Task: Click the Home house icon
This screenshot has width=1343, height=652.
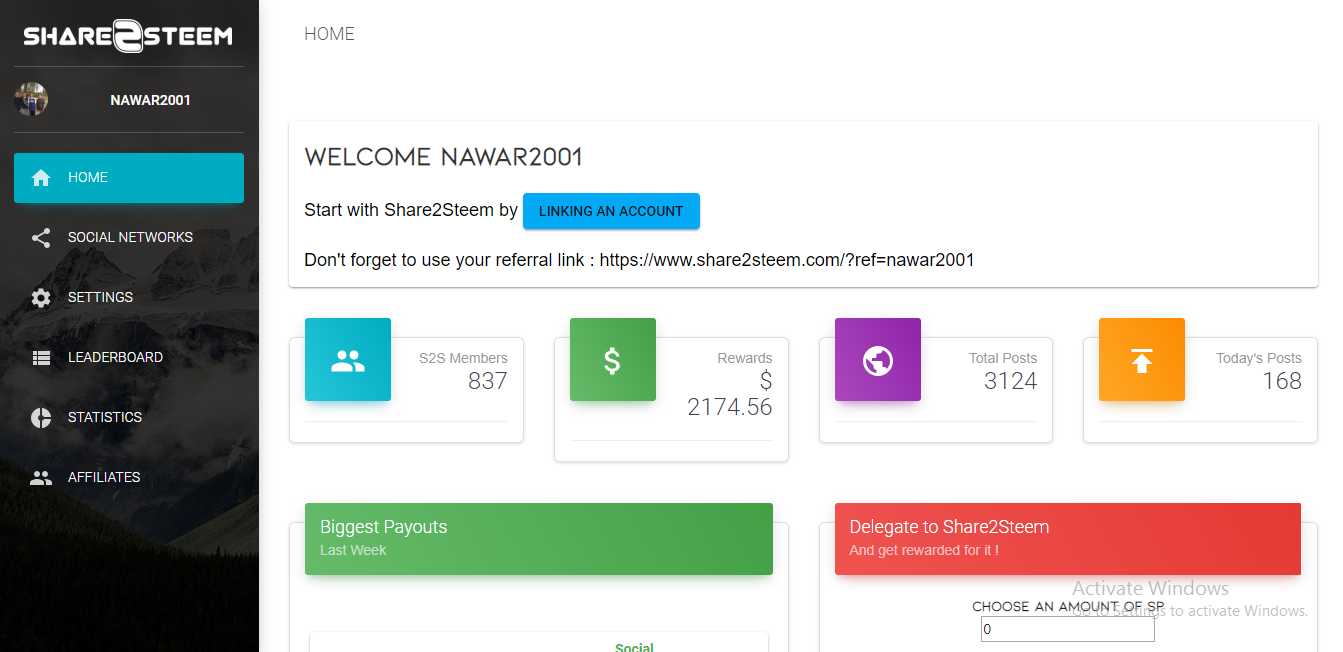Action: pos(41,178)
